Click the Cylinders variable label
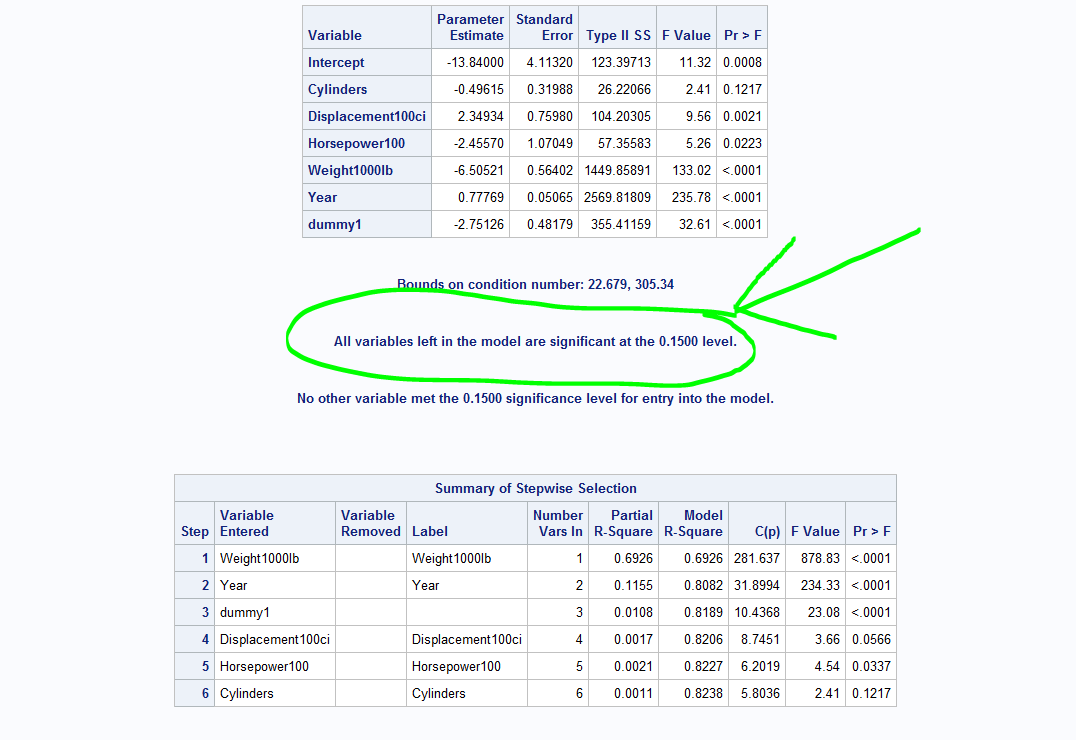 336,89
